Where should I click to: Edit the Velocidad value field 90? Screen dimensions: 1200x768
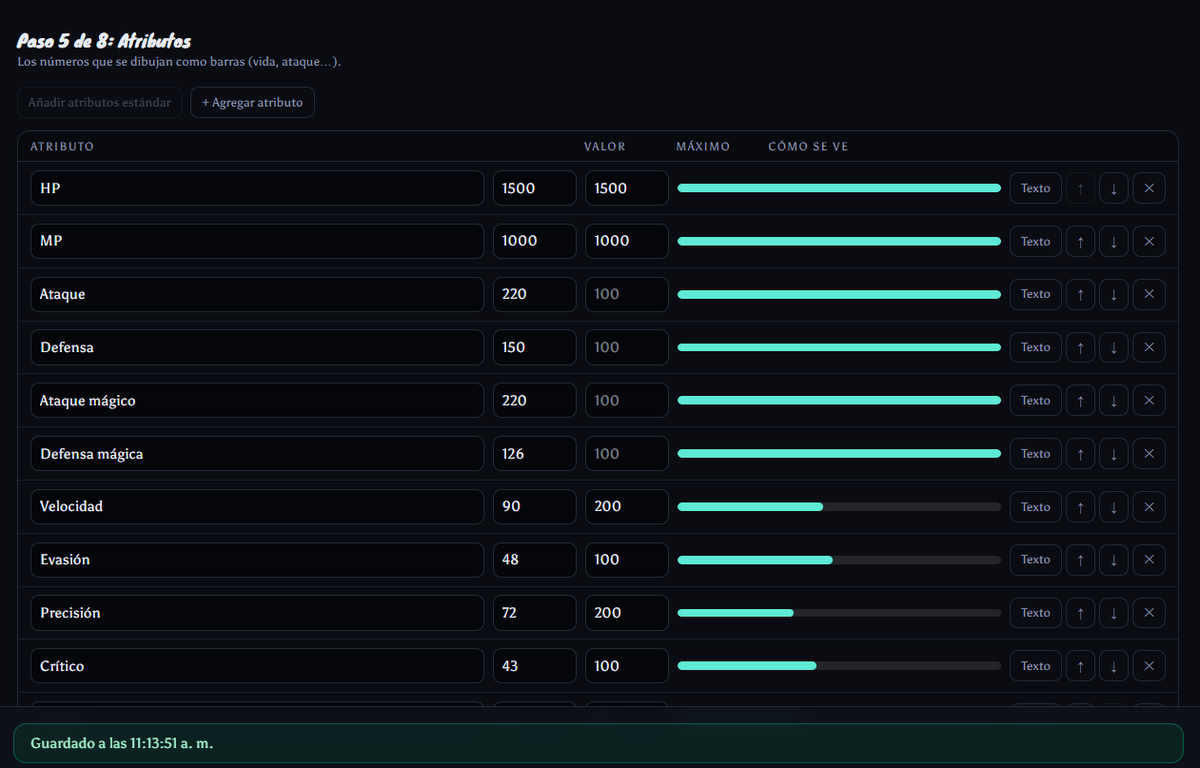tap(535, 507)
